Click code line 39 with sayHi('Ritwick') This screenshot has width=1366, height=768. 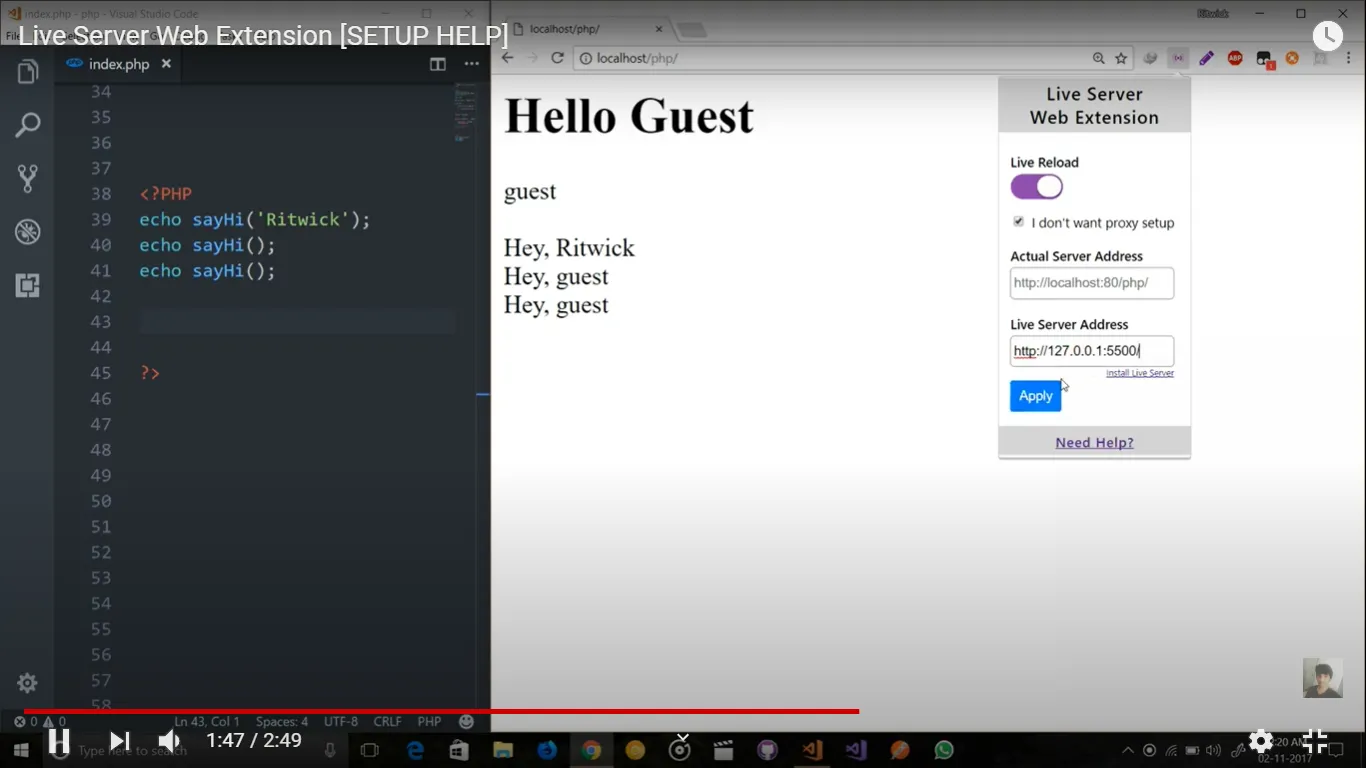click(255, 219)
